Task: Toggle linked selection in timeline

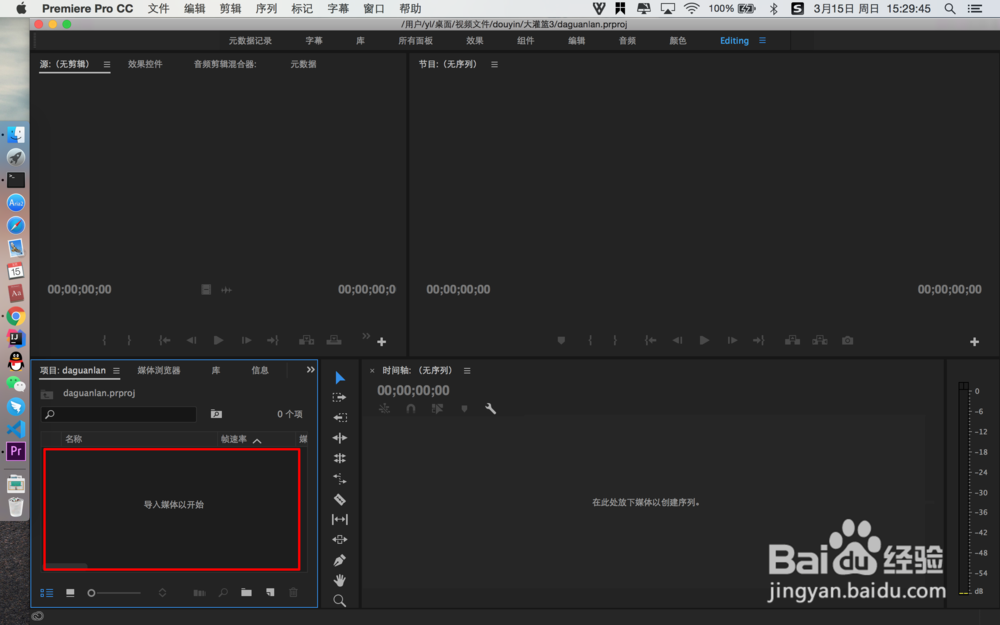Action: click(x=438, y=409)
